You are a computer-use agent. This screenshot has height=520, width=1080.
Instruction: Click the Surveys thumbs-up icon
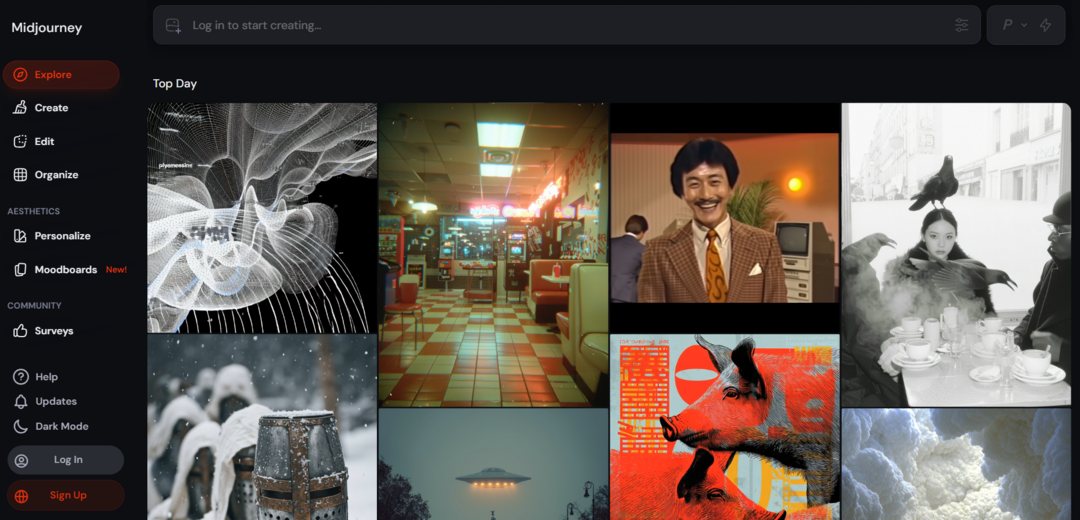(x=20, y=331)
